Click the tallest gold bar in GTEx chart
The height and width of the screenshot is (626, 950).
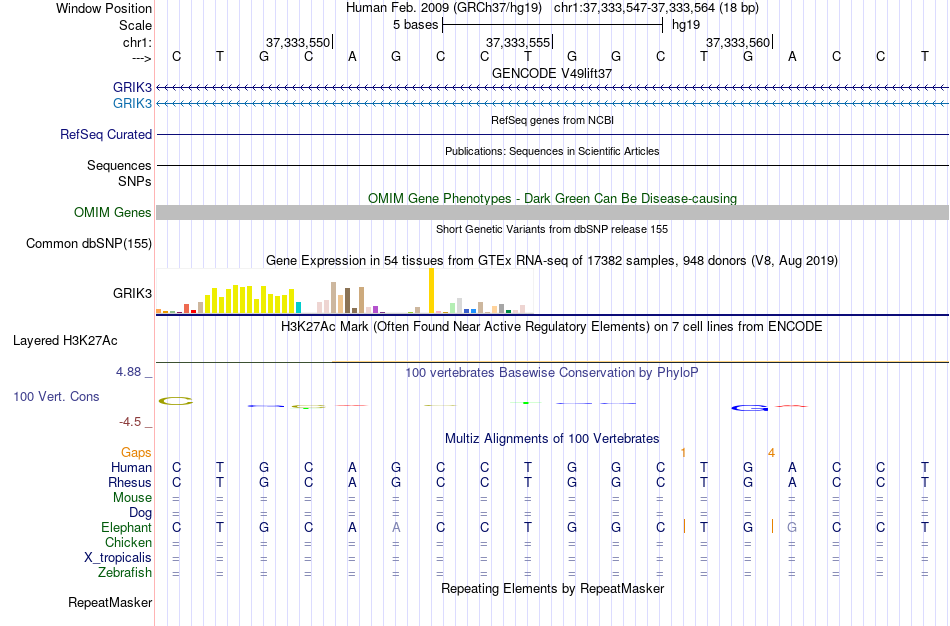point(431,290)
